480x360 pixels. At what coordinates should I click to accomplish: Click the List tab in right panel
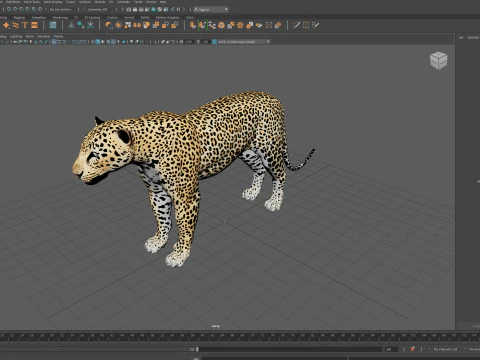pos(461,37)
